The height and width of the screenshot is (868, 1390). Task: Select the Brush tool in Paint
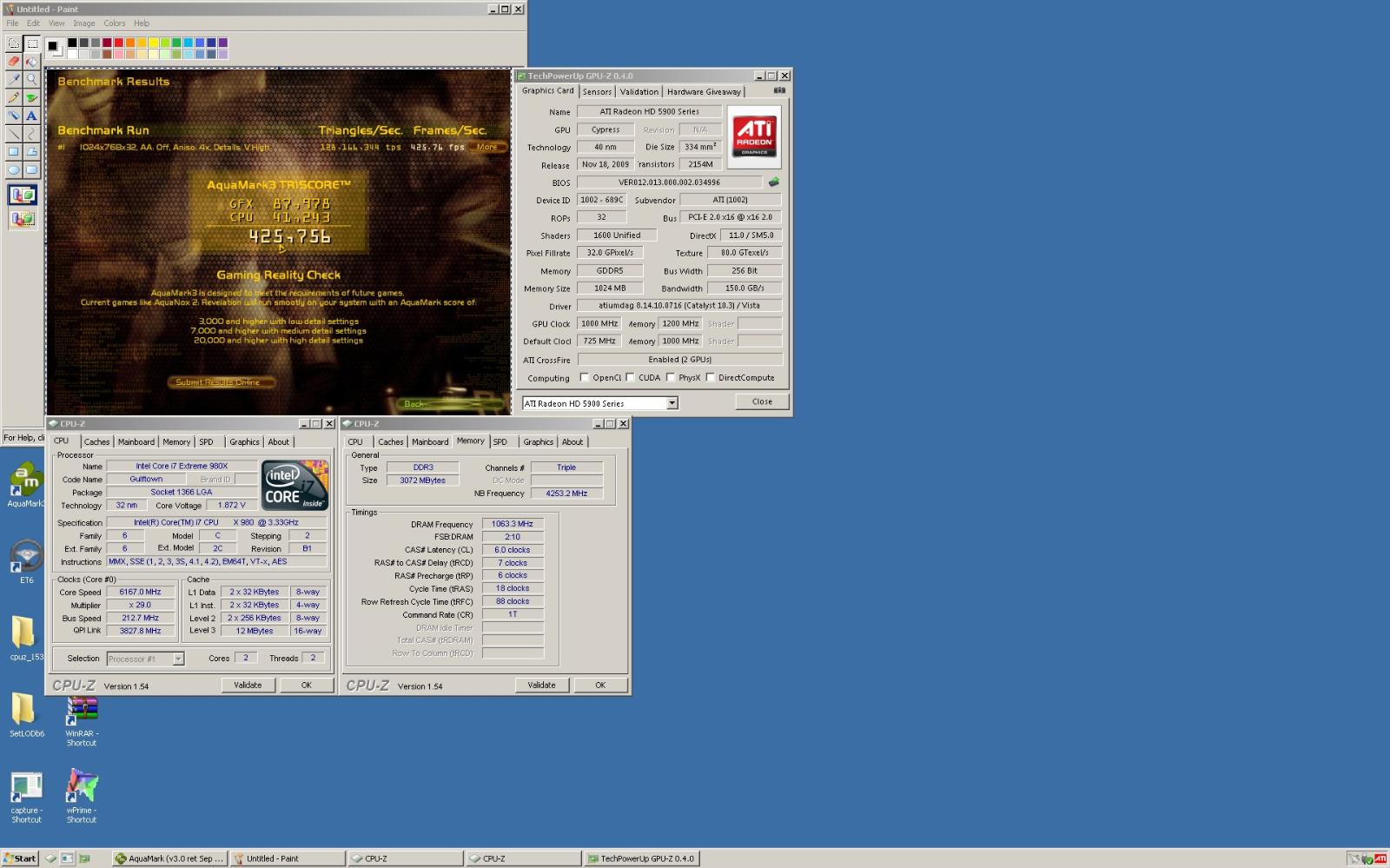coord(32,97)
